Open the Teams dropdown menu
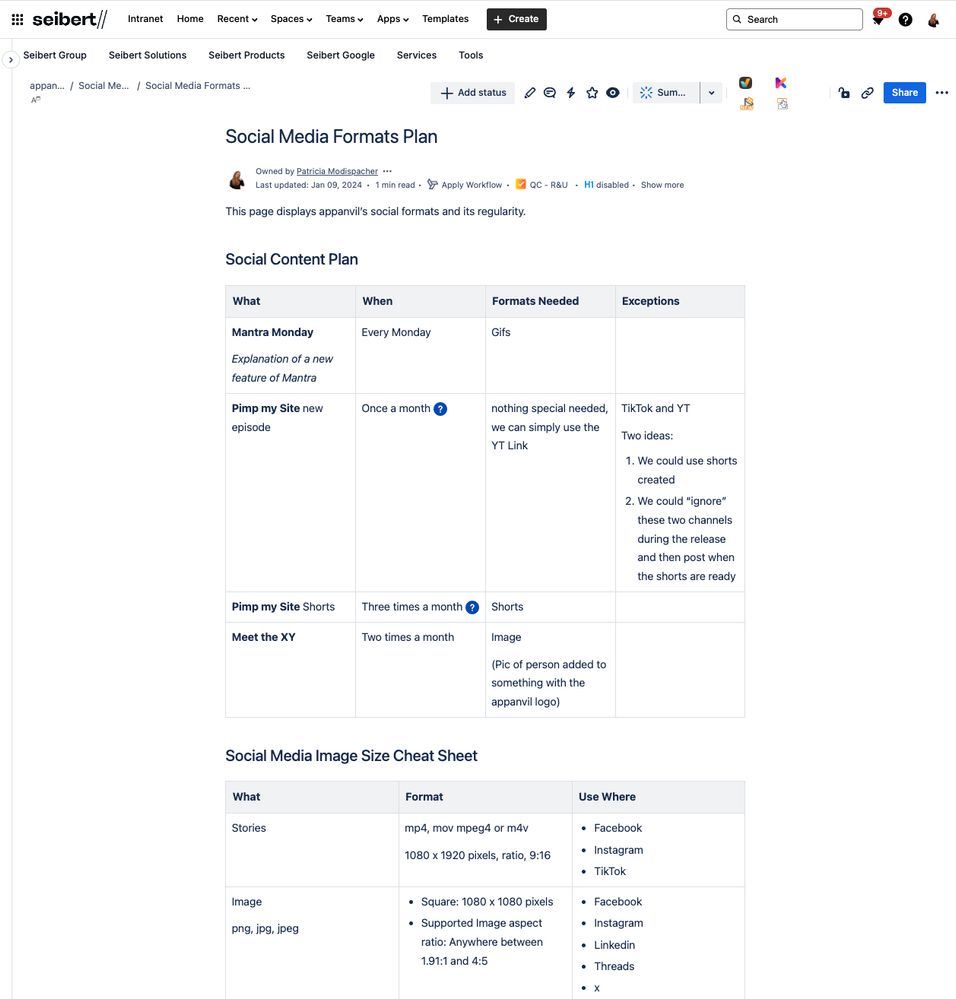Viewport: 956px width, 999px height. (x=344, y=19)
